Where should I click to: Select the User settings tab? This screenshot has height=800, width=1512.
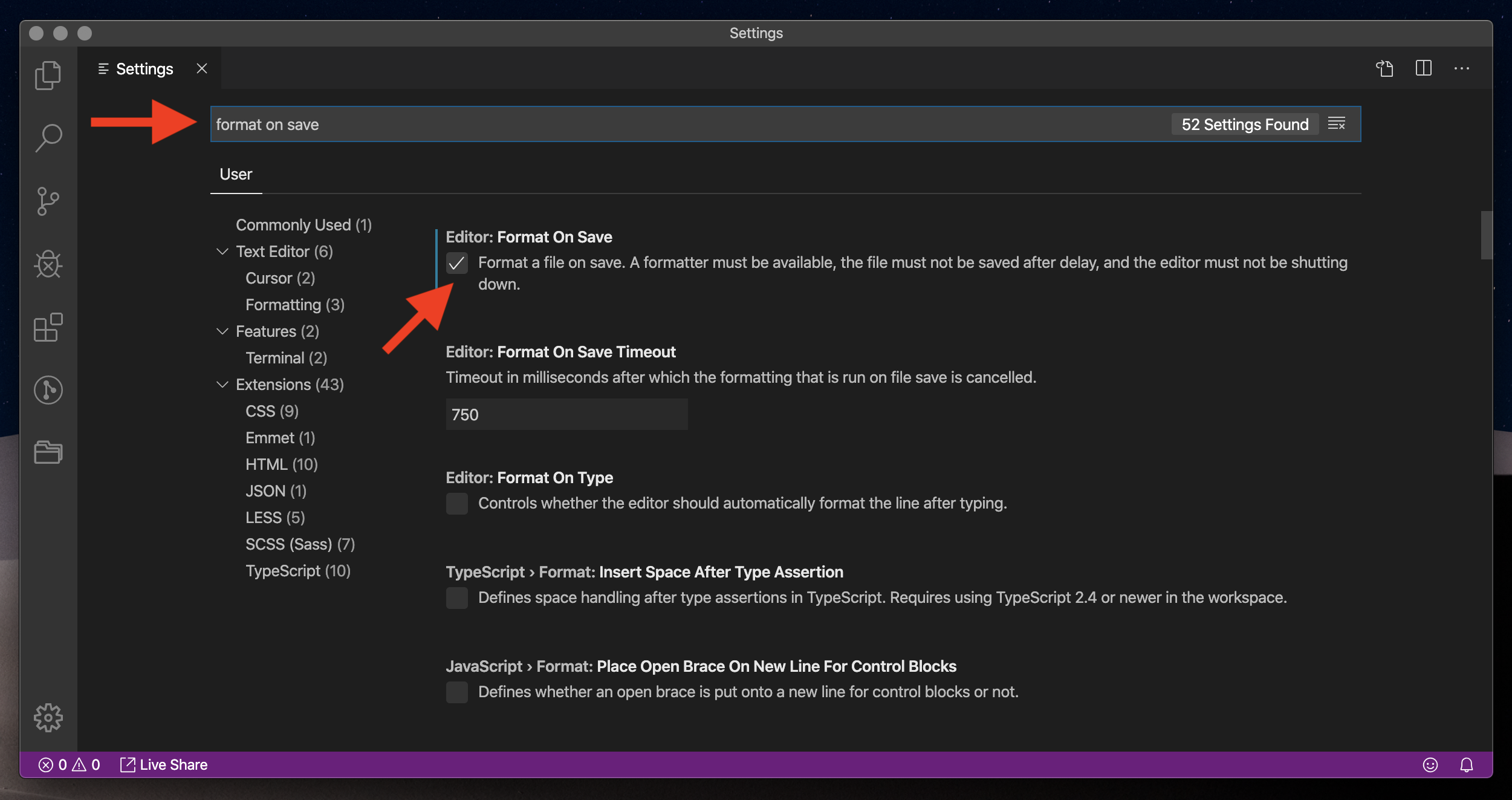pyautogui.click(x=236, y=175)
